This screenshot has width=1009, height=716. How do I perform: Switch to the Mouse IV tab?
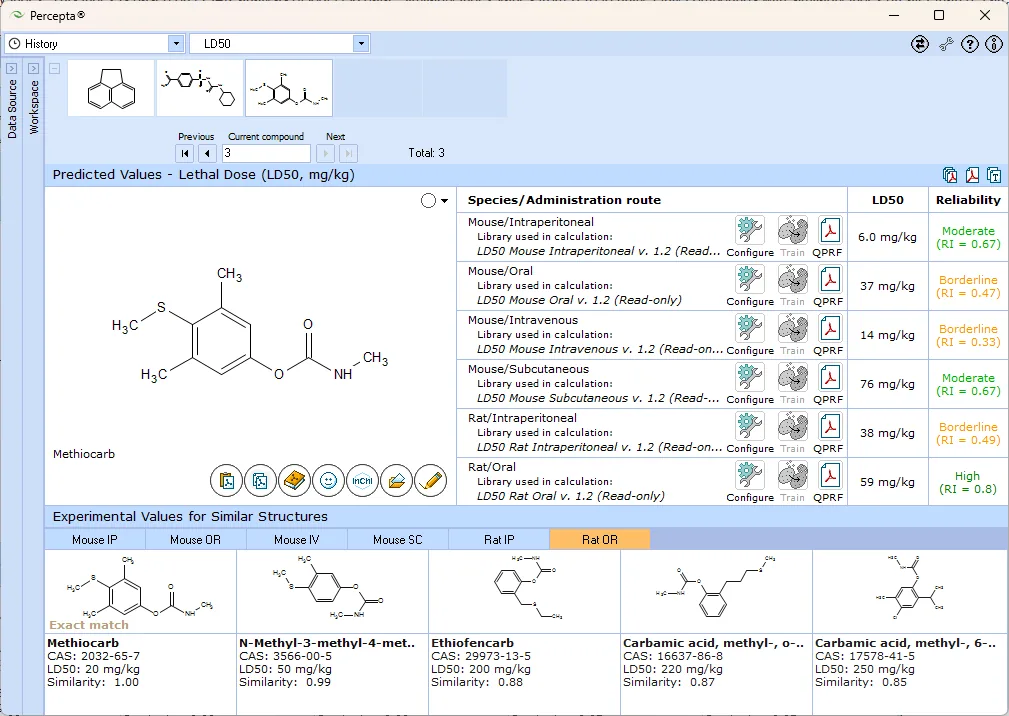click(297, 540)
